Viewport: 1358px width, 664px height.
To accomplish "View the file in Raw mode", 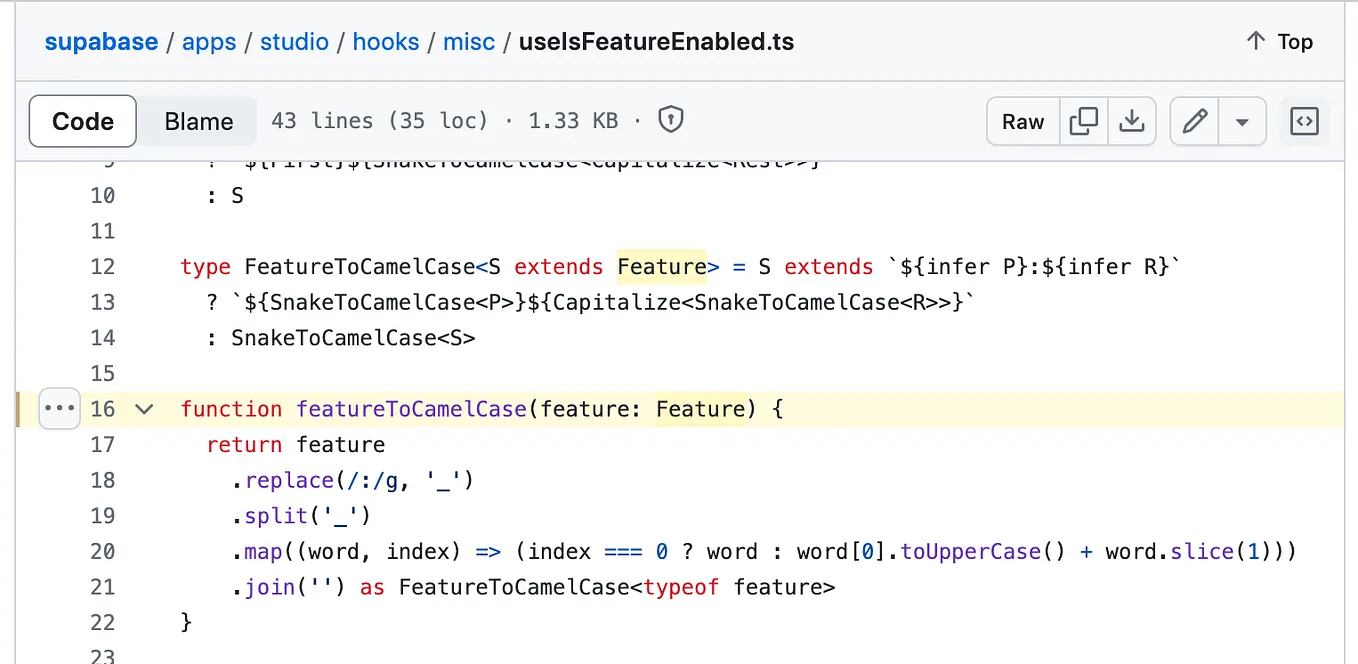I will [1022, 120].
